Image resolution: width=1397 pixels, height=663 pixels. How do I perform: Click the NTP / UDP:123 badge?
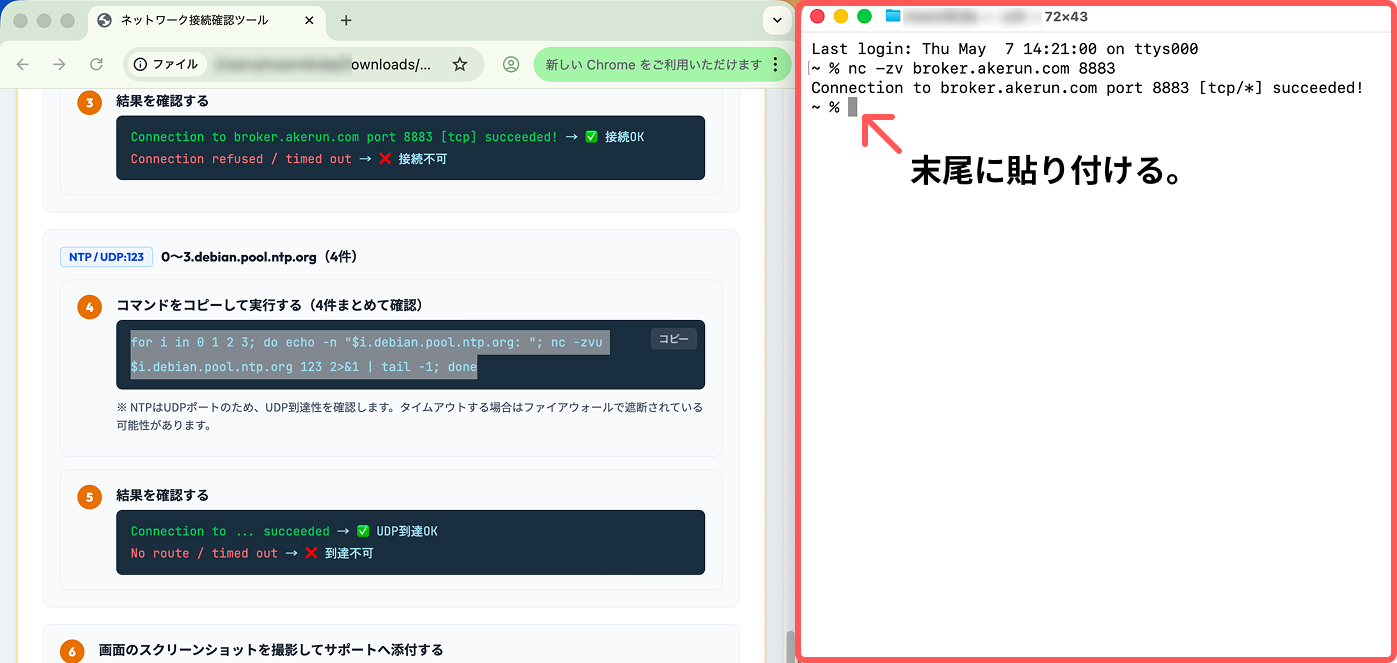pos(106,257)
